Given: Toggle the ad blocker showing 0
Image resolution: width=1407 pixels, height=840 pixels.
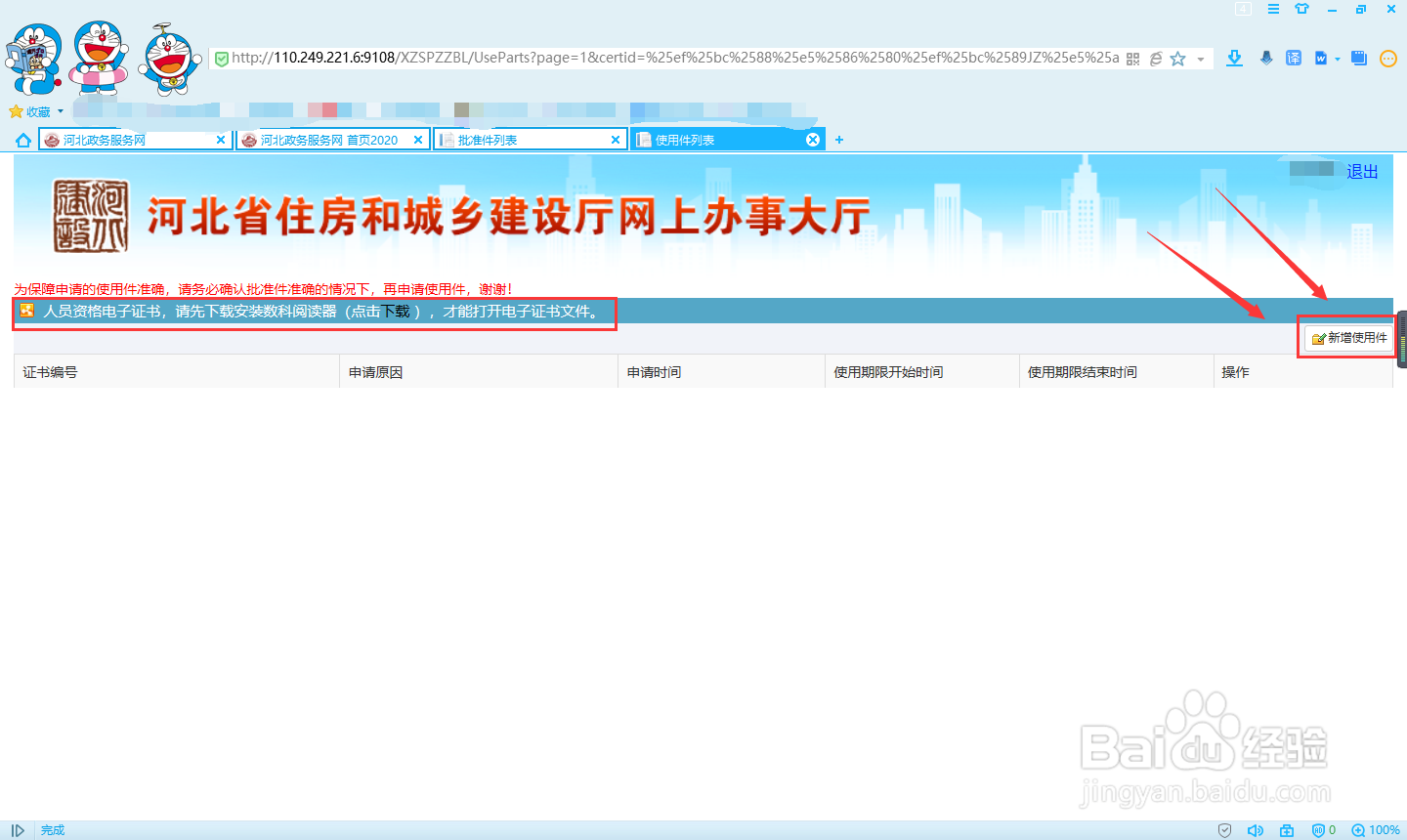Looking at the screenshot, I should [x=1321, y=830].
